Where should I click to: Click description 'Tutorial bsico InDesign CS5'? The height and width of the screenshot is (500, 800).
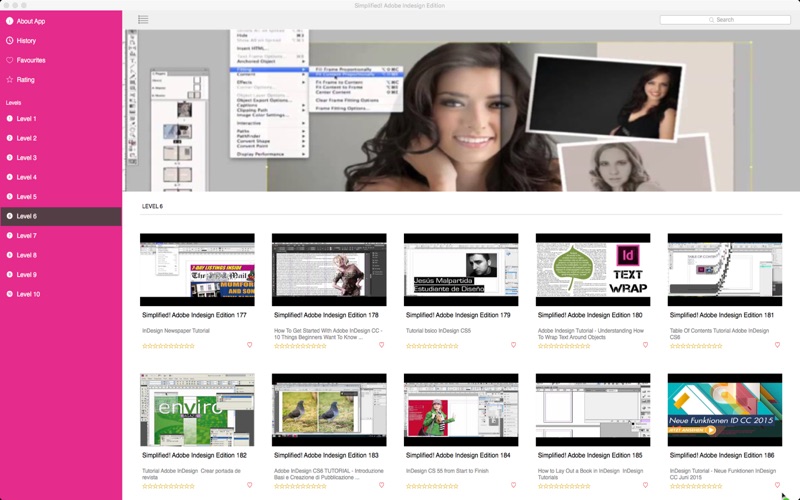(x=438, y=331)
